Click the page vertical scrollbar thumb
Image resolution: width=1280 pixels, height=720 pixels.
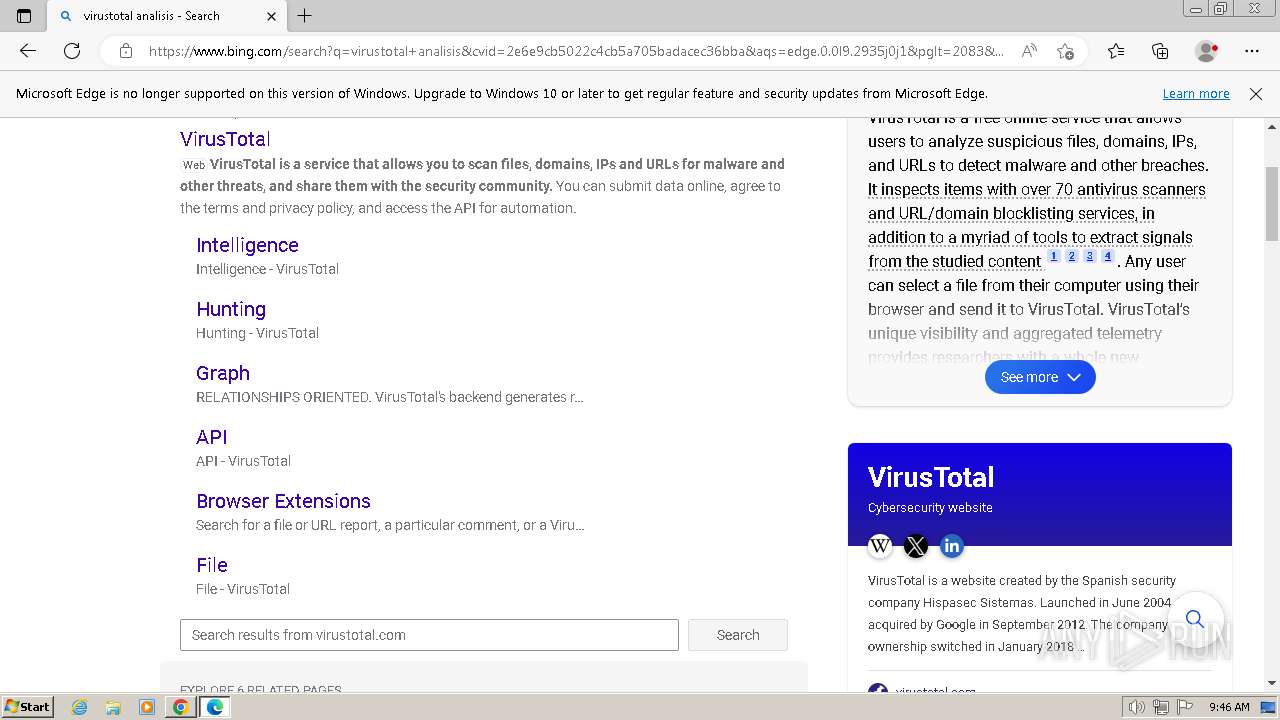(1272, 204)
